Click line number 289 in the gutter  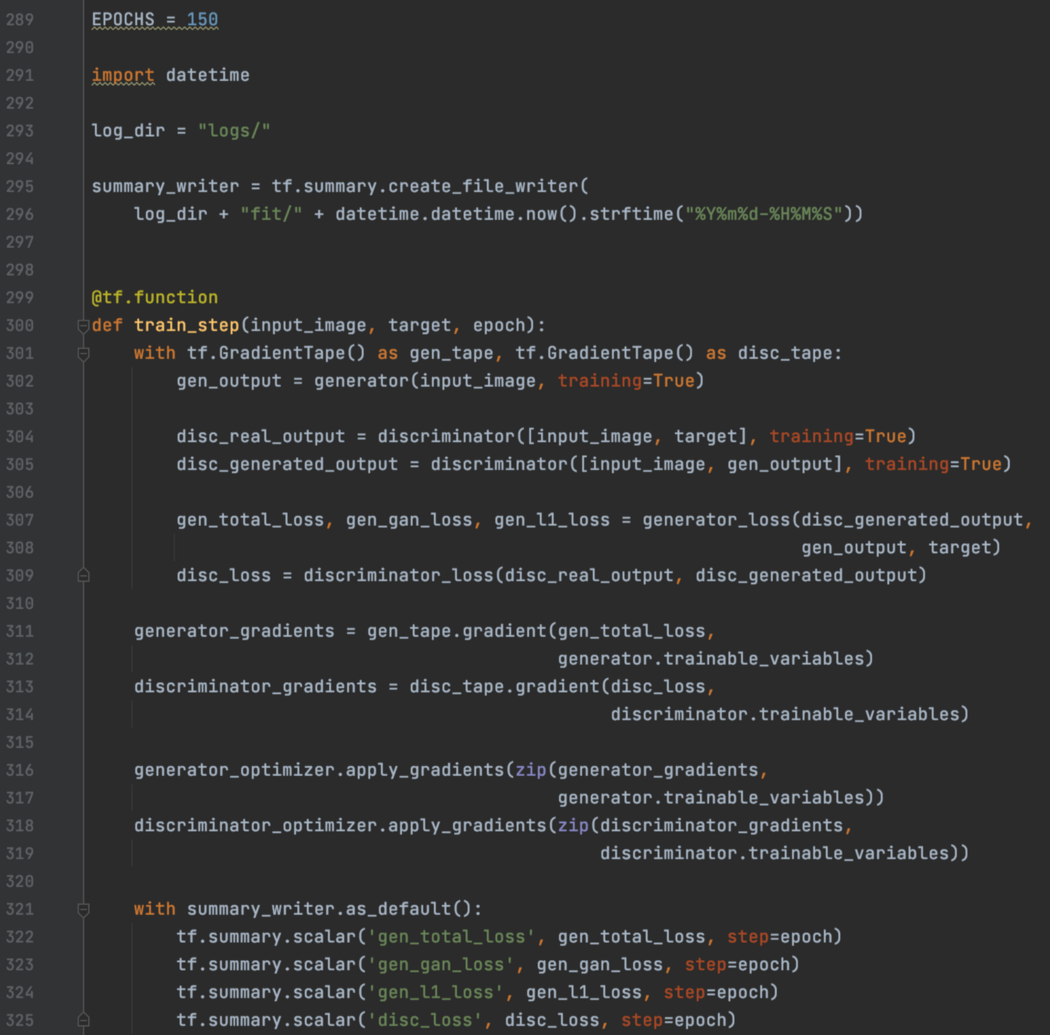tap(19, 19)
